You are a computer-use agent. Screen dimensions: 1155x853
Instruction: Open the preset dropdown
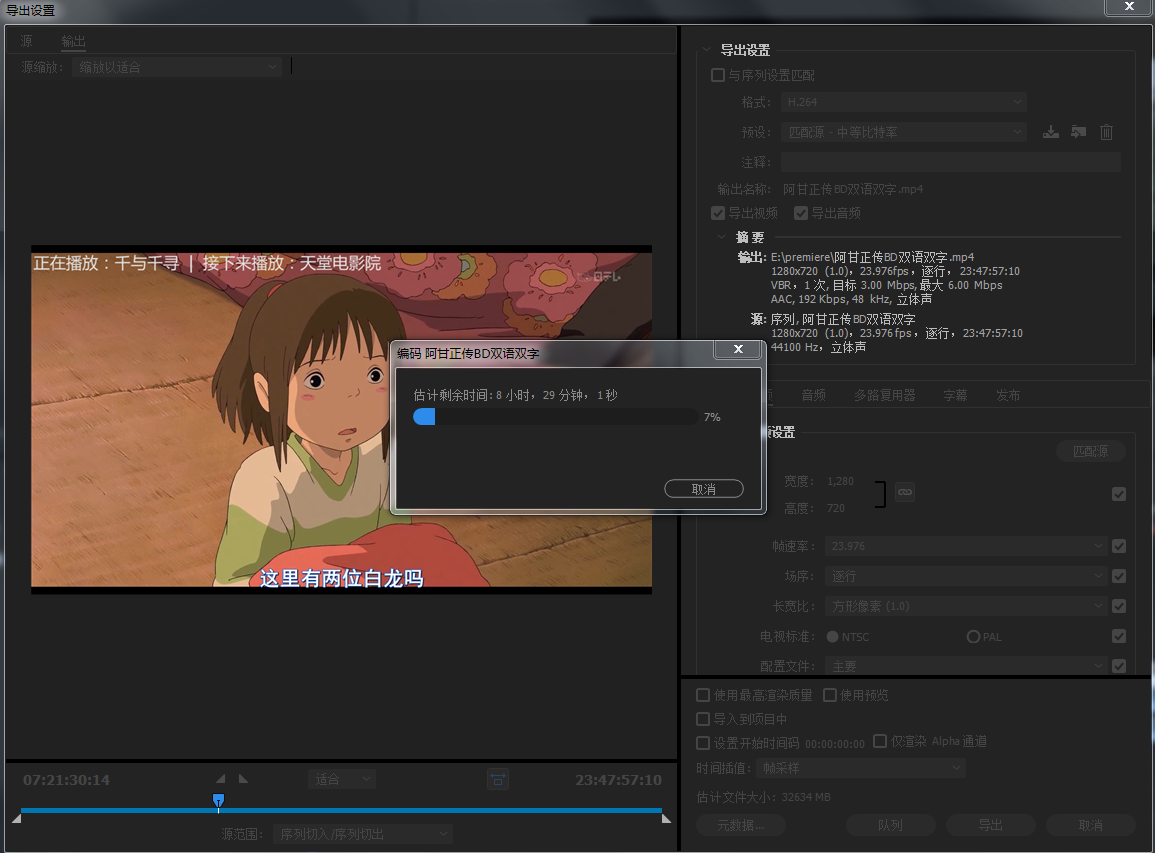point(904,132)
